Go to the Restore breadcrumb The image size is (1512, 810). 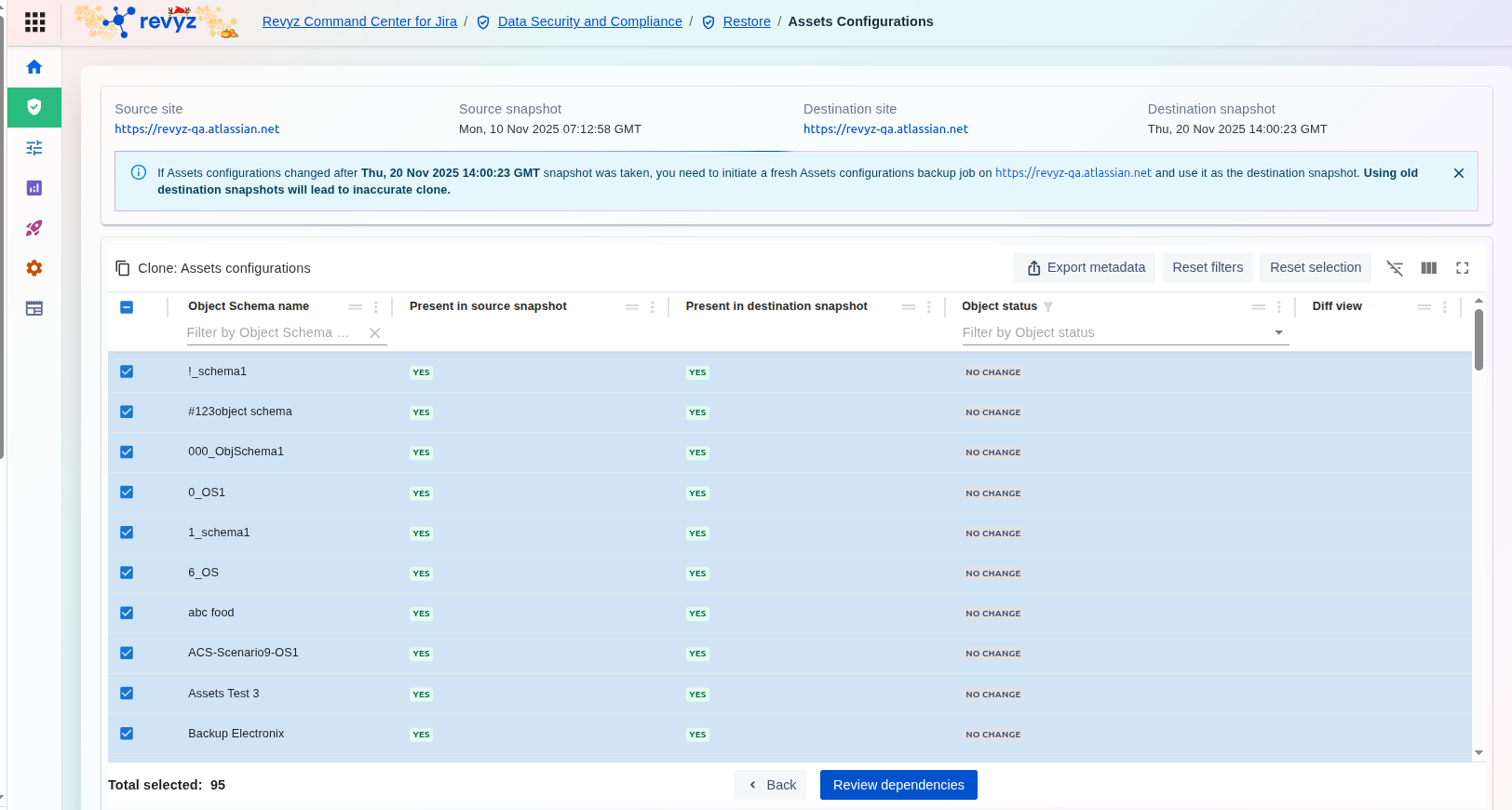[x=747, y=21]
